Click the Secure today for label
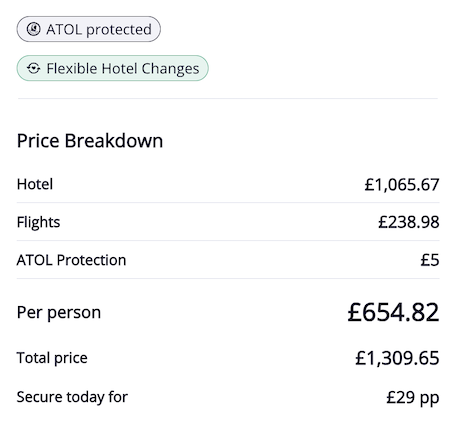 72,397
